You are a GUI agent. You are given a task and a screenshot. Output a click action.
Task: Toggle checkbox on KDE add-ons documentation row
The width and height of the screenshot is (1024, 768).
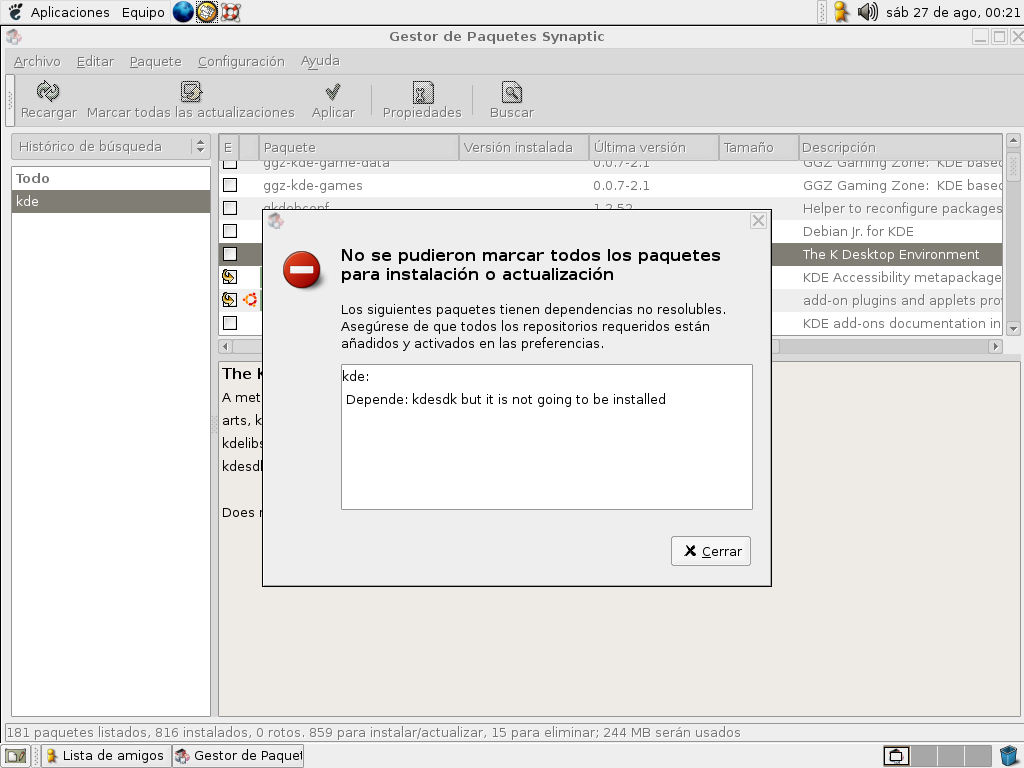point(230,323)
